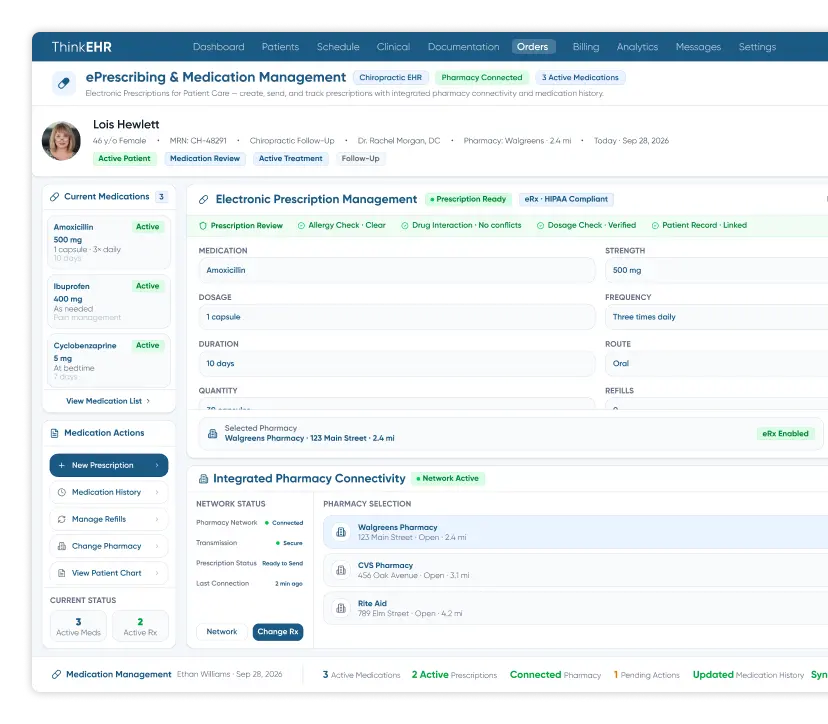The image size is (828, 724).
Task: Go to the Patients tab
Action: pyautogui.click(x=280, y=46)
